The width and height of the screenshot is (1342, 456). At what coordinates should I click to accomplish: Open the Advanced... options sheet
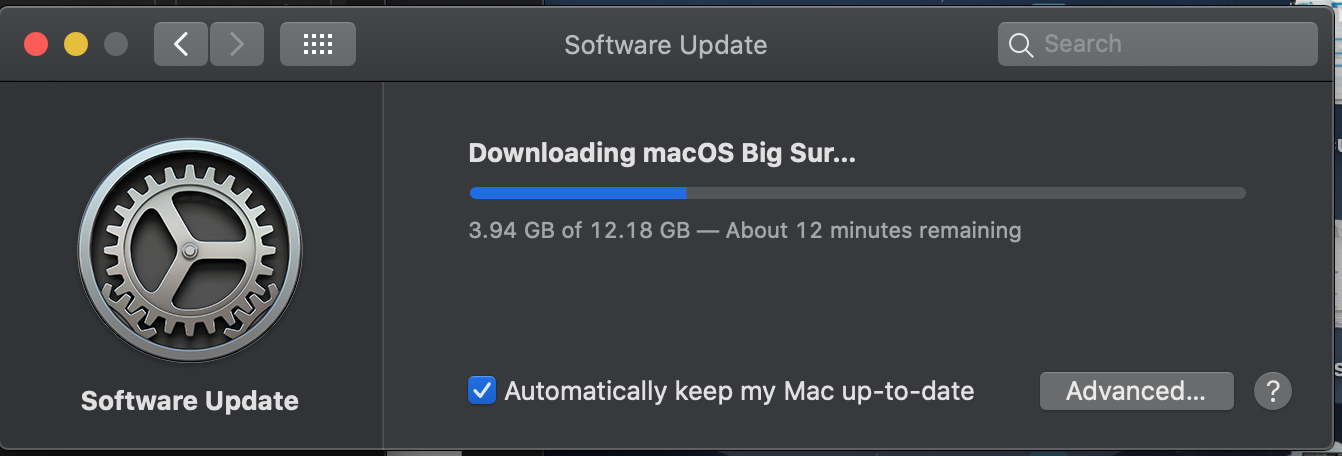1136,390
